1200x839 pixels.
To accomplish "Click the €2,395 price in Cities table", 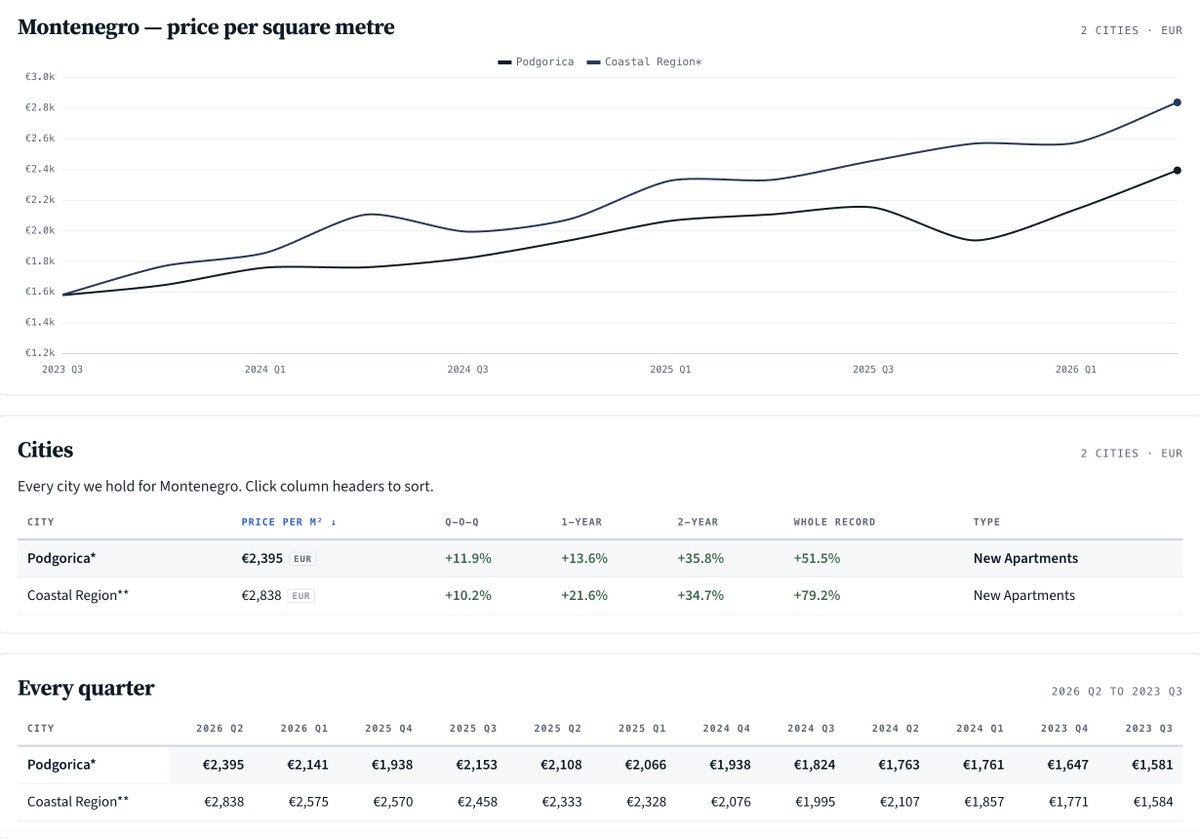I will pyautogui.click(x=261, y=558).
